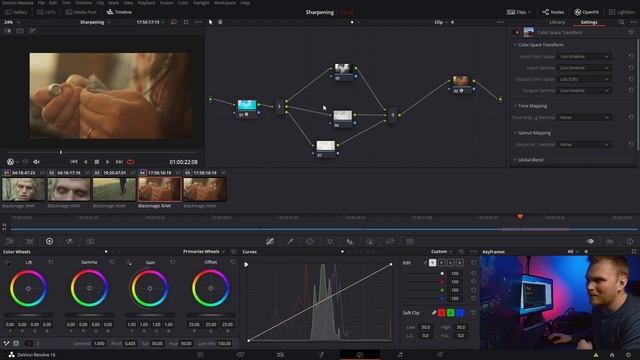Toggle the Color Space Transform effect enable switch

click(x=516, y=32)
